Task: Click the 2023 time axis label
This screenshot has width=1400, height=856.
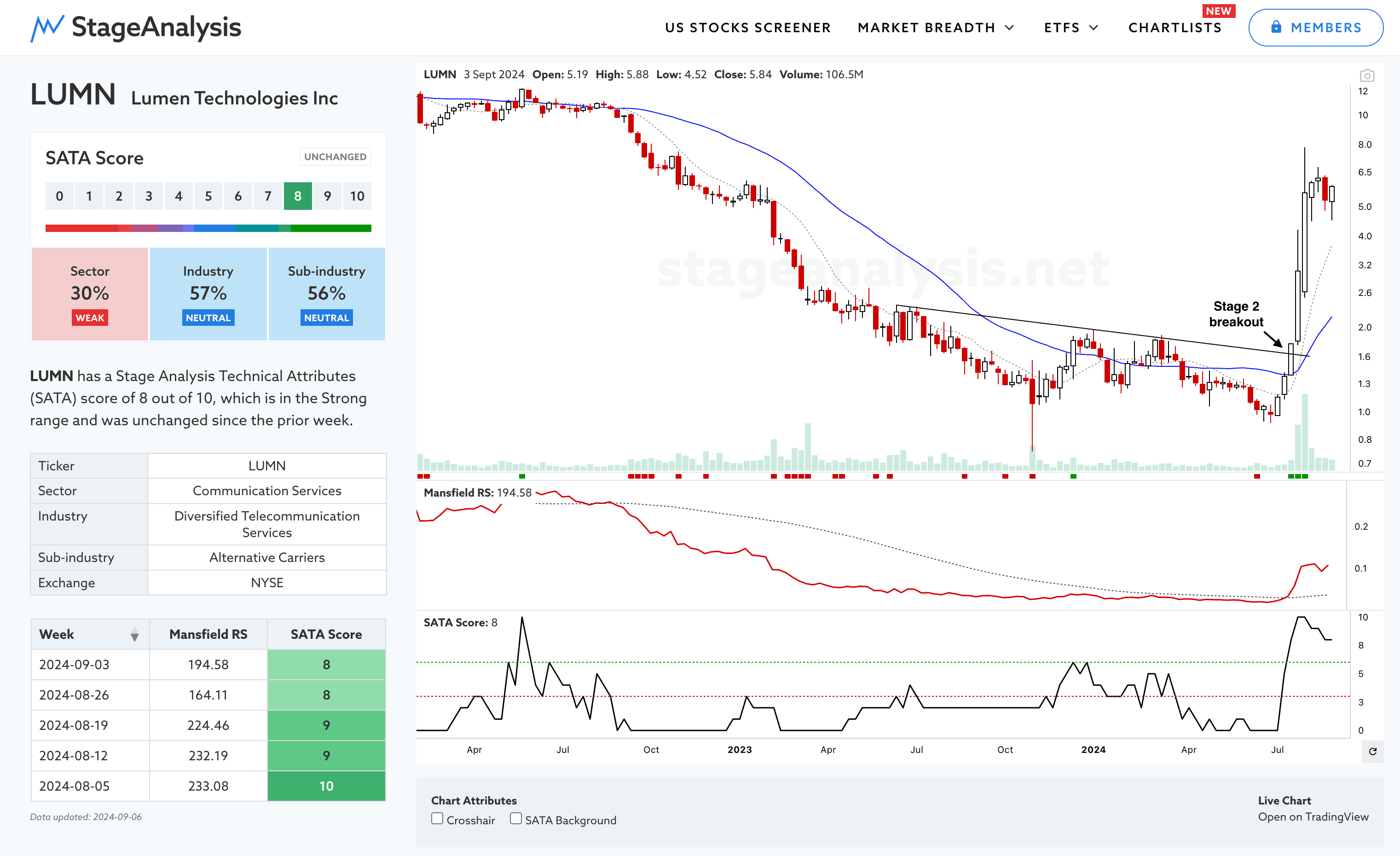Action: 739,750
